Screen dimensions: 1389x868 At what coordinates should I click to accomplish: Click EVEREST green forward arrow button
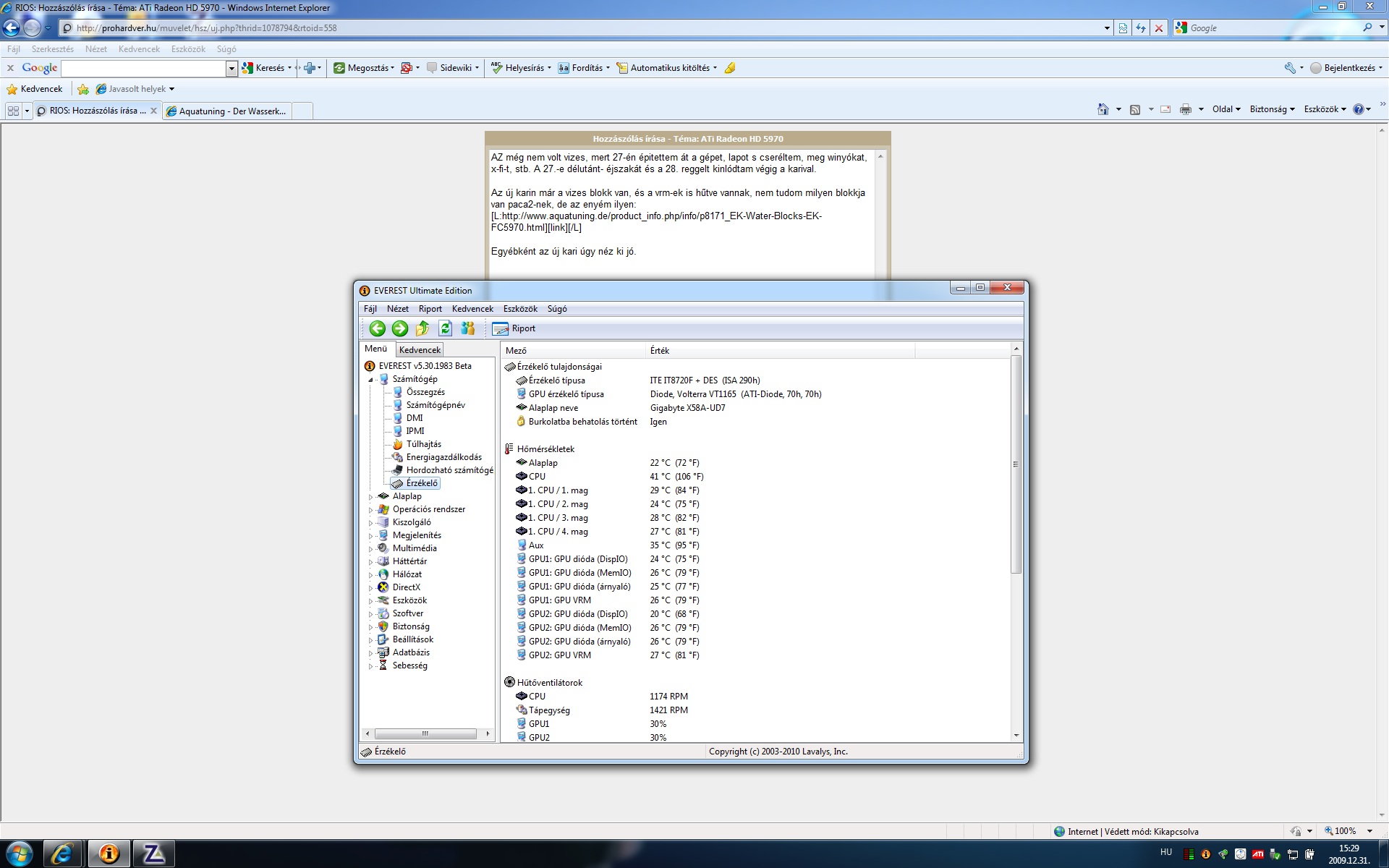[400, 328]
